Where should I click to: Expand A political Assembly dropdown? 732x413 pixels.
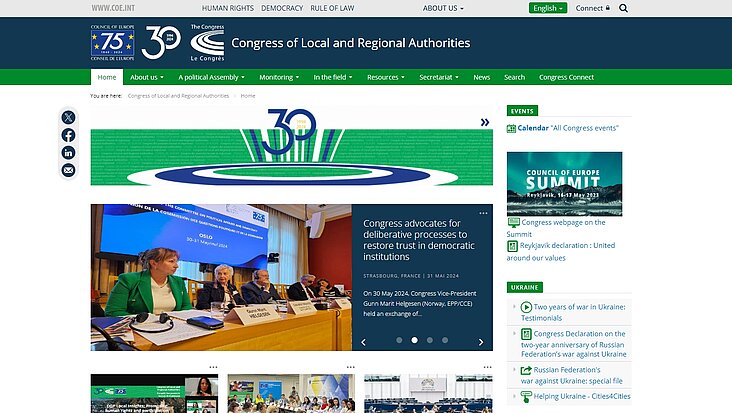click(x=211, y=77)
